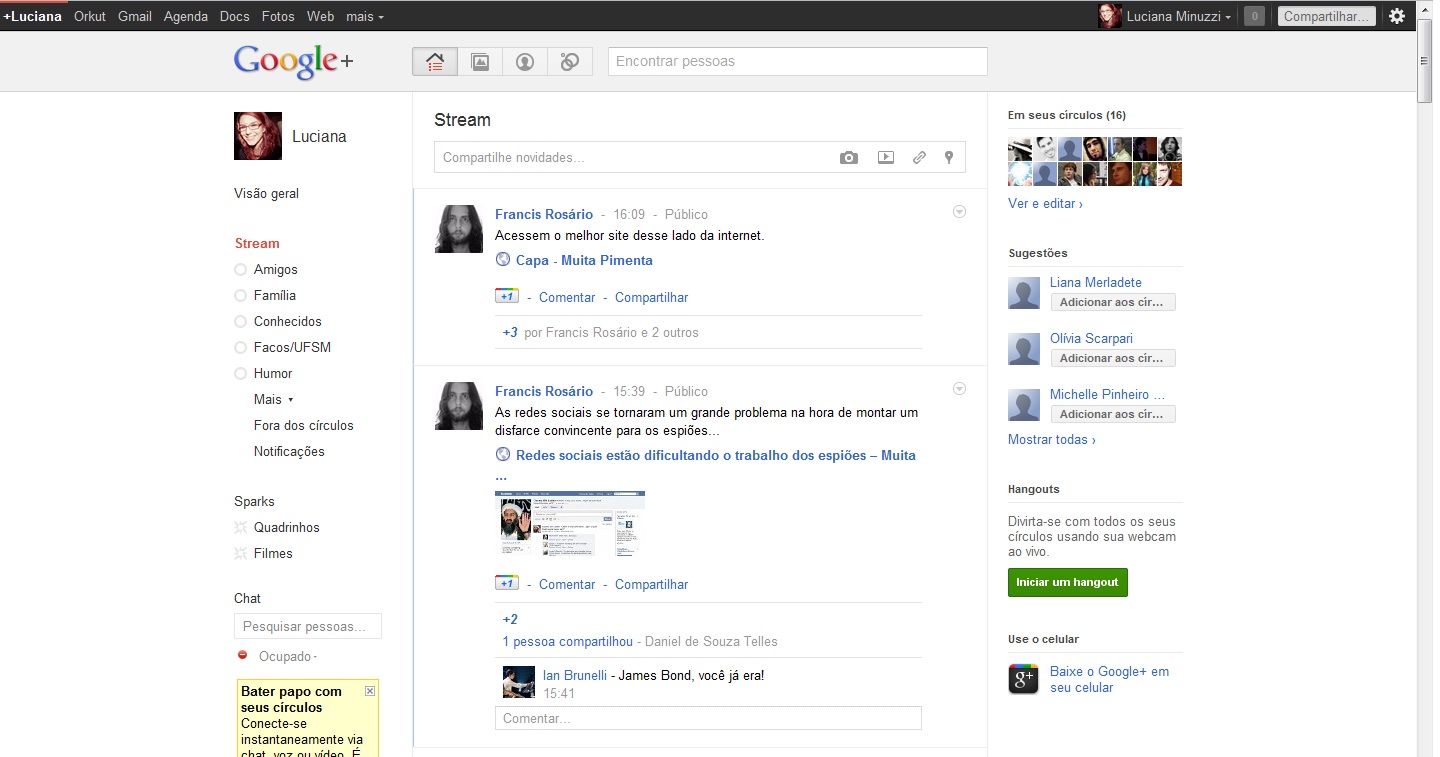Add Liana Merladete to circles
The height and width of the screenshot is (757, 1440).
coord(1113,302)
